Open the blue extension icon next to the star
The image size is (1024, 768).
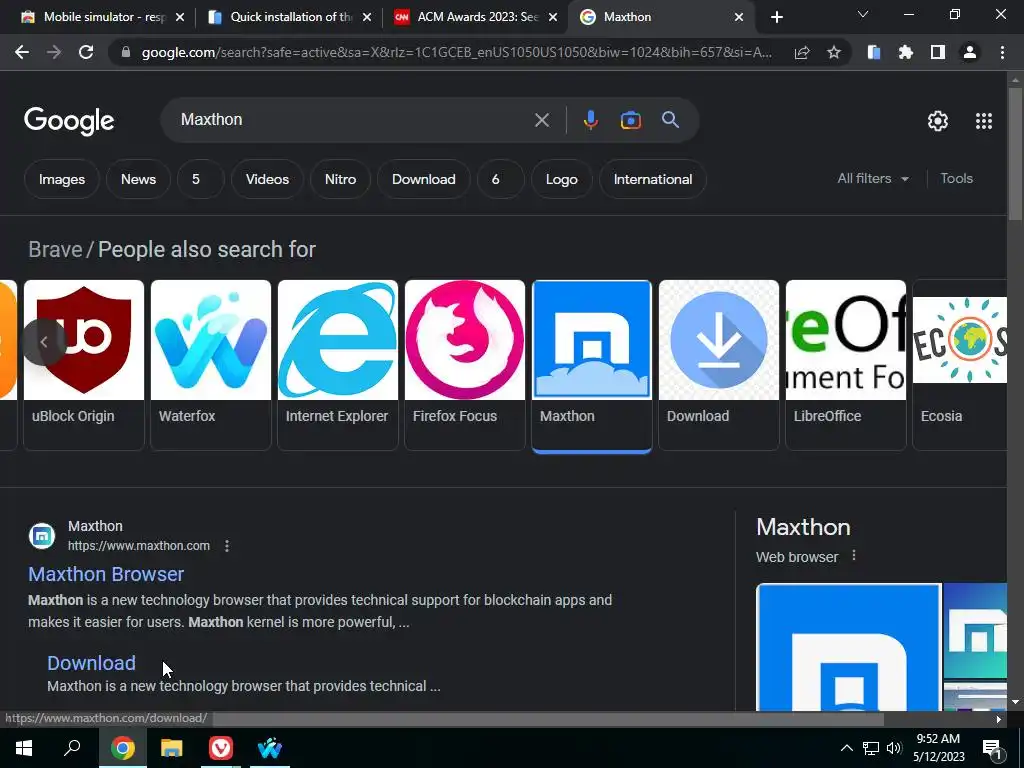coord(874,52)
